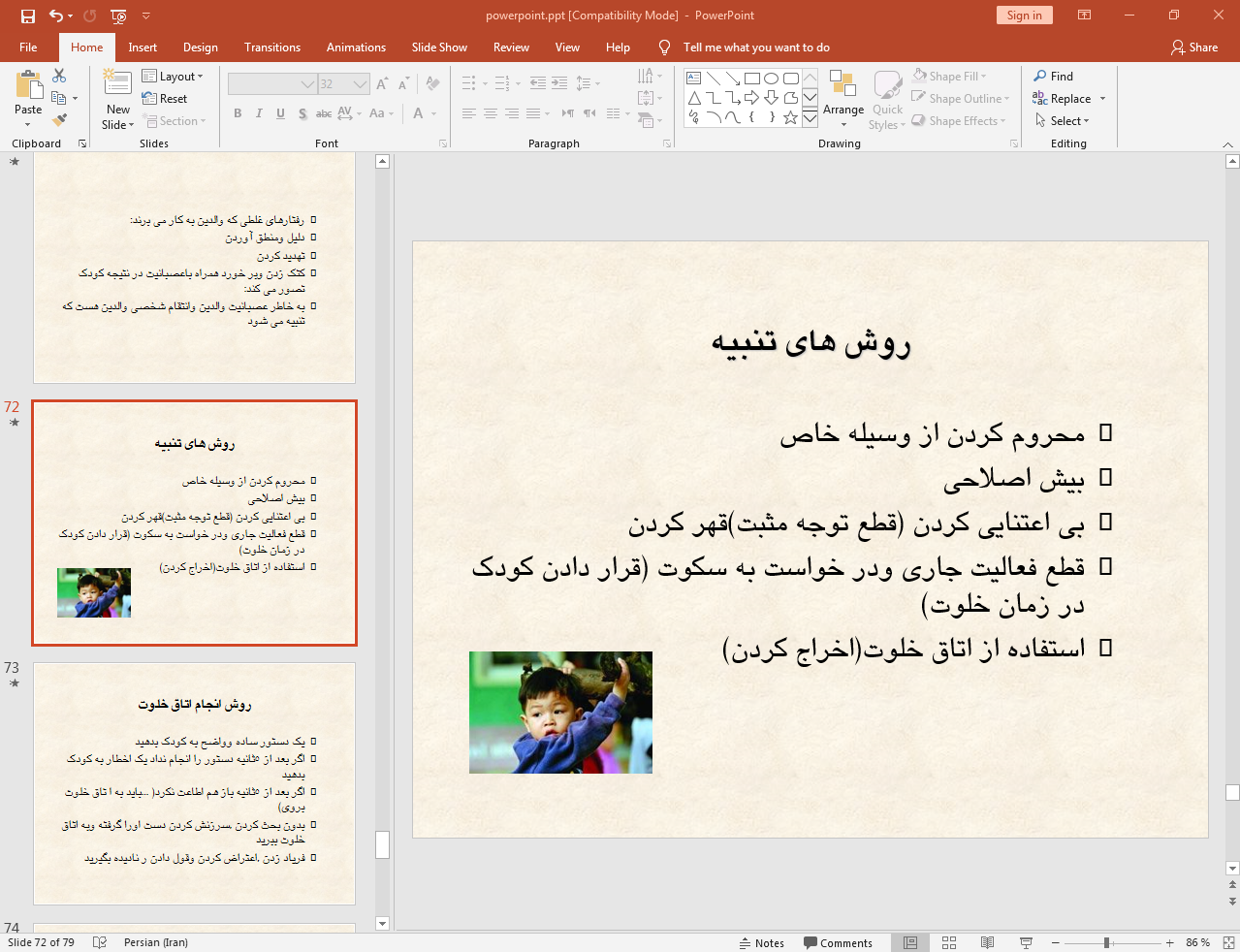Screen dimensions: 1240x952
Task: Increase list indent level
Action: click(559, 83)
